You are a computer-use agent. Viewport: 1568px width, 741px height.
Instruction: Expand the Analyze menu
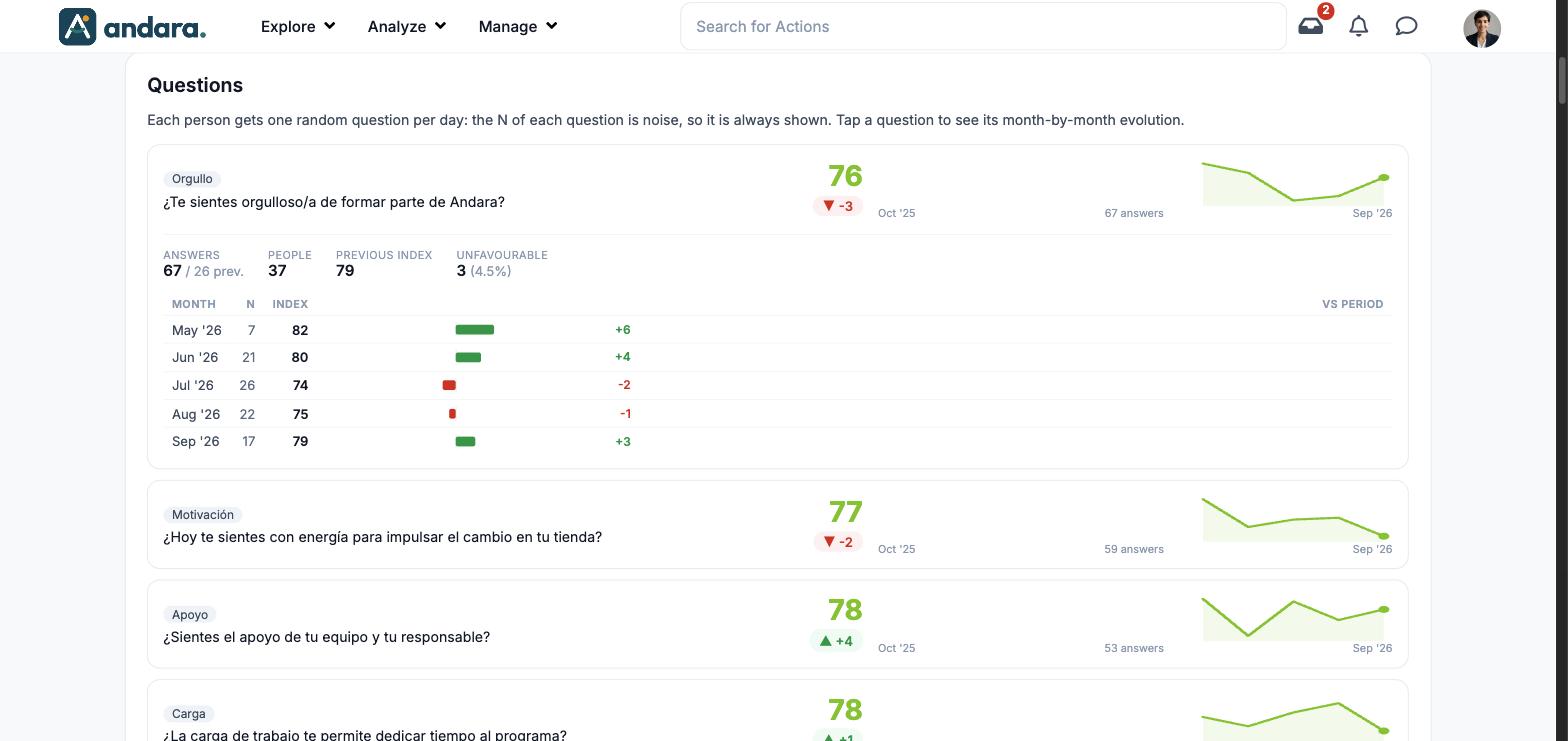(x=406, y=26)
